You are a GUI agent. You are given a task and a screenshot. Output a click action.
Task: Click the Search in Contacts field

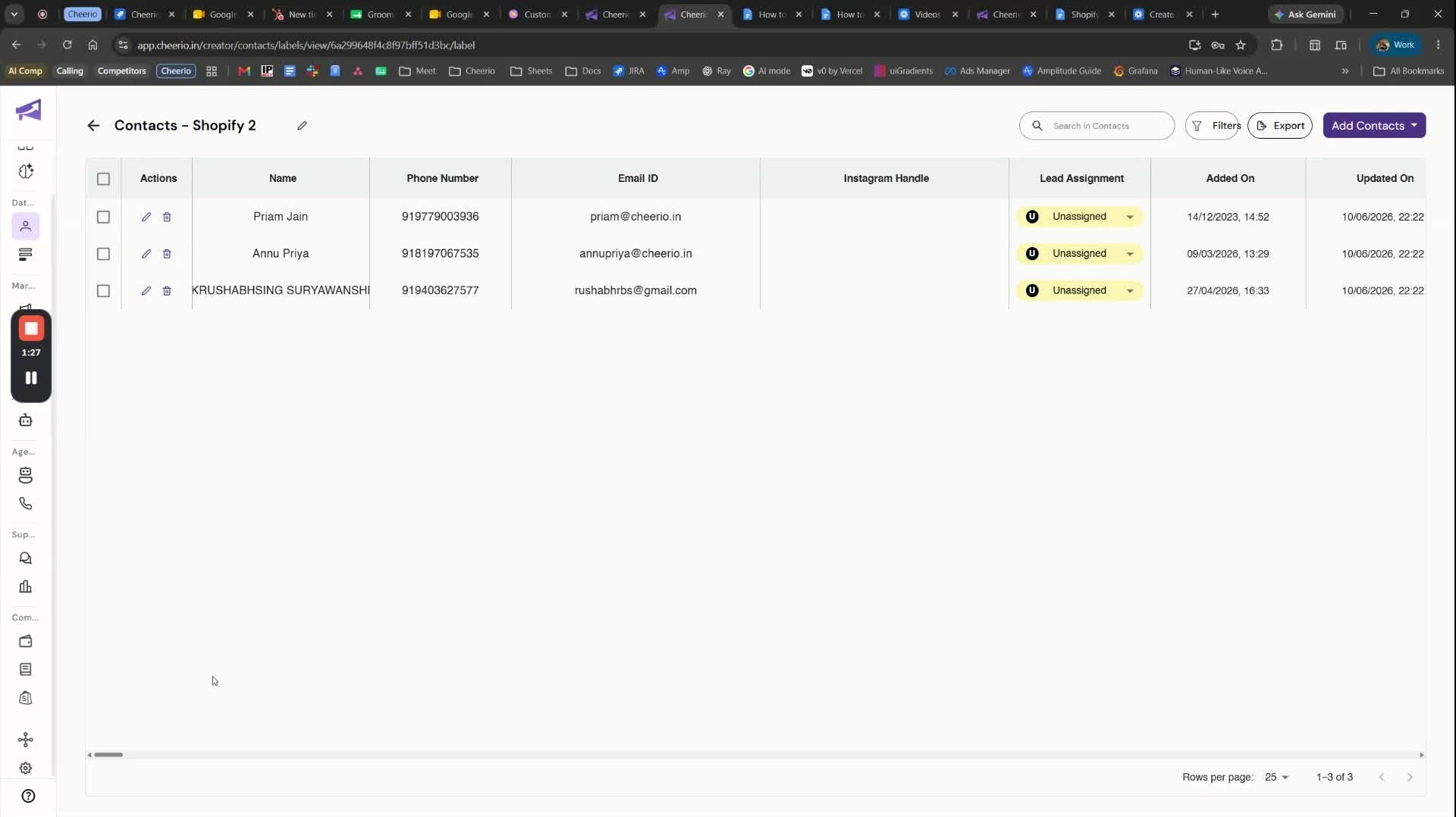click(1097, 126)
